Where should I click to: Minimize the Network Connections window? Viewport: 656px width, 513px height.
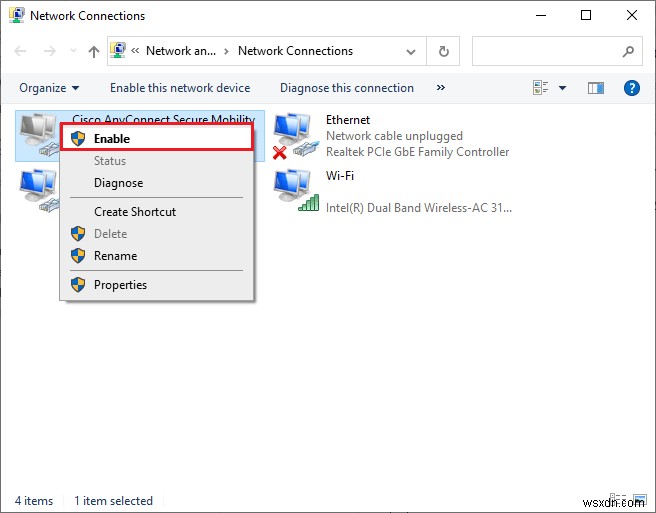[x=541, y=15]
